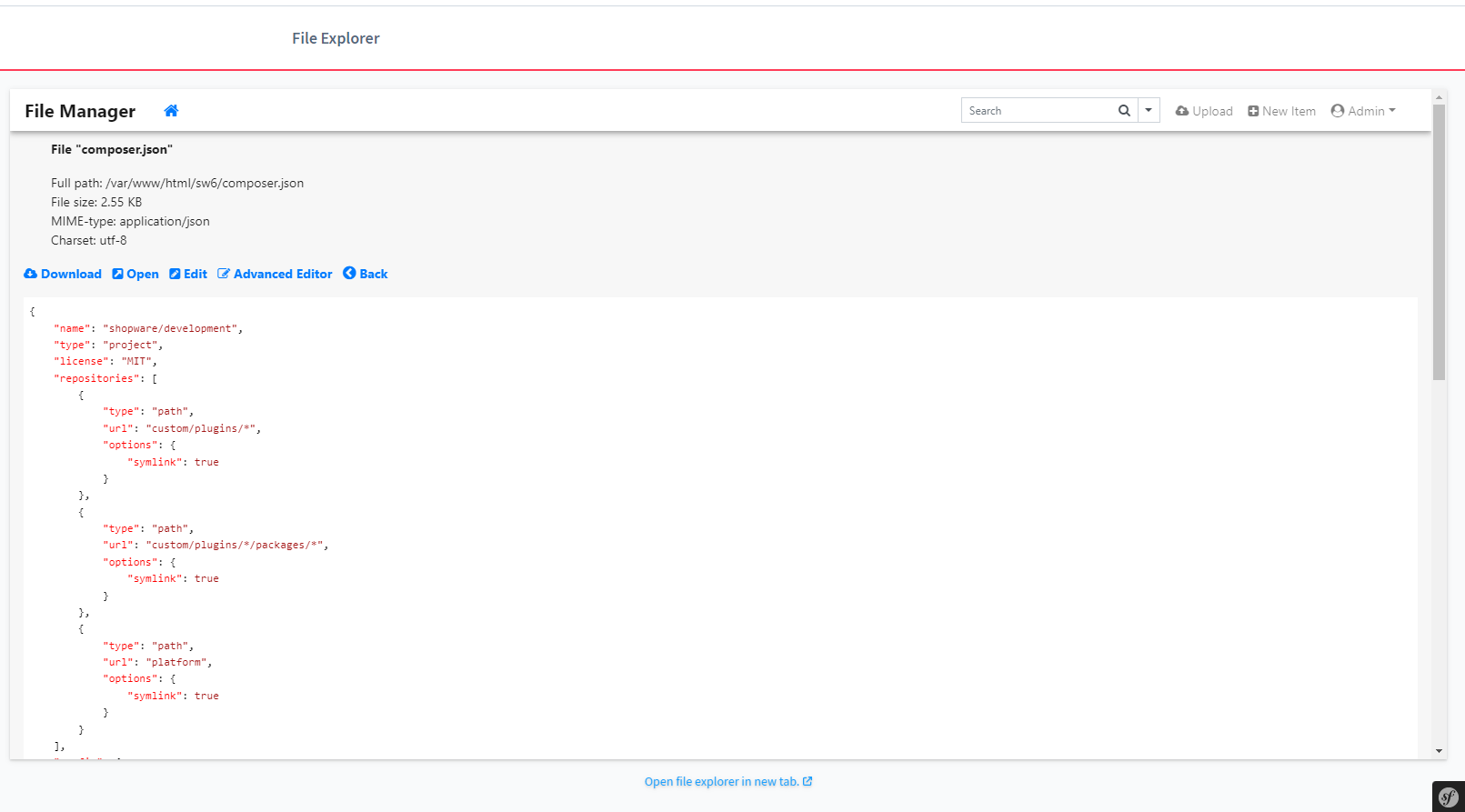Click the File "composer.json" heading
The image size is (1465, 812).
[112, 149]
